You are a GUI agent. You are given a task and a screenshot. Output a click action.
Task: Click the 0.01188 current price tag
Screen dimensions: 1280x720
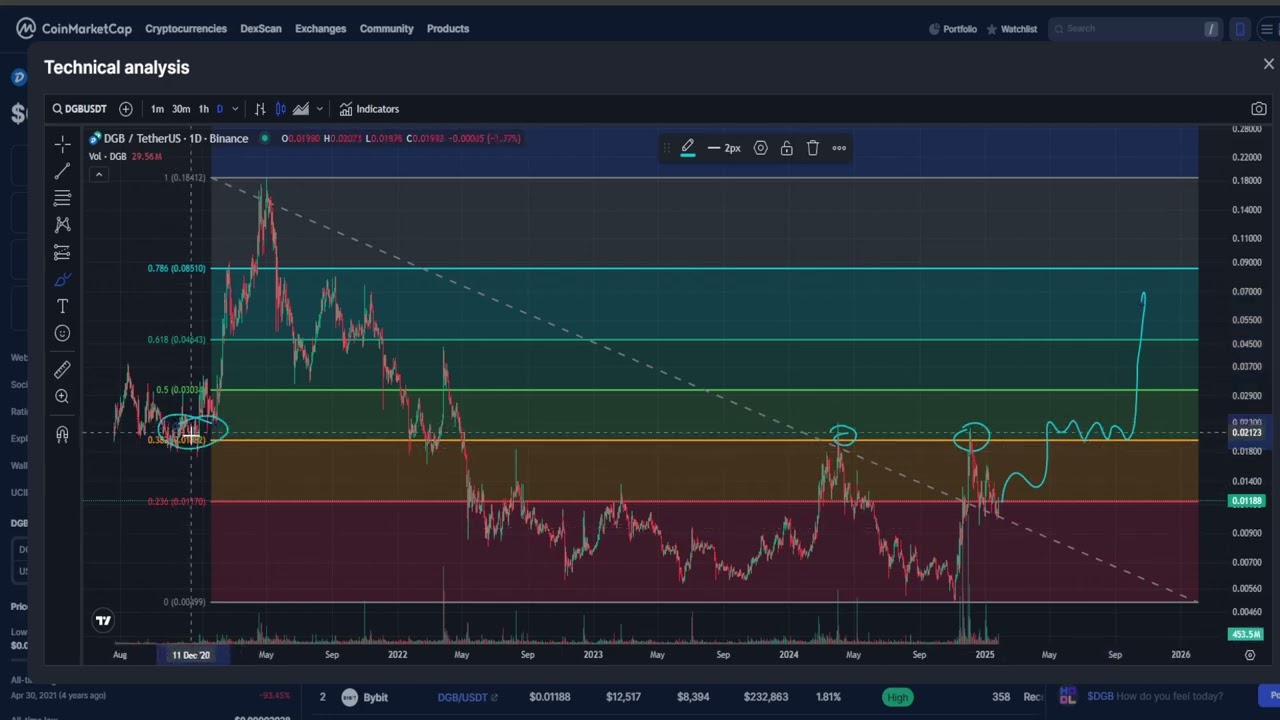click(x=1246, y=501)
